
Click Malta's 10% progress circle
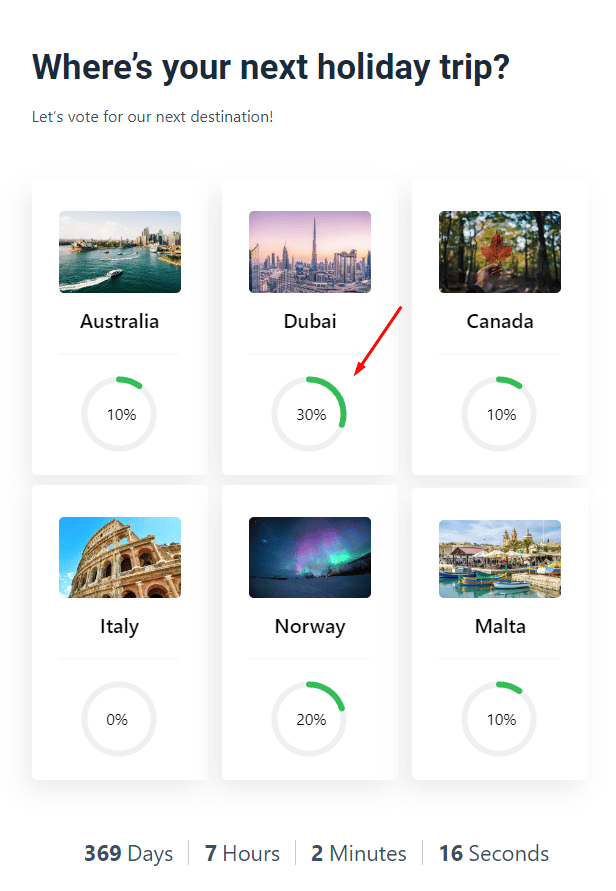[499, 719]
